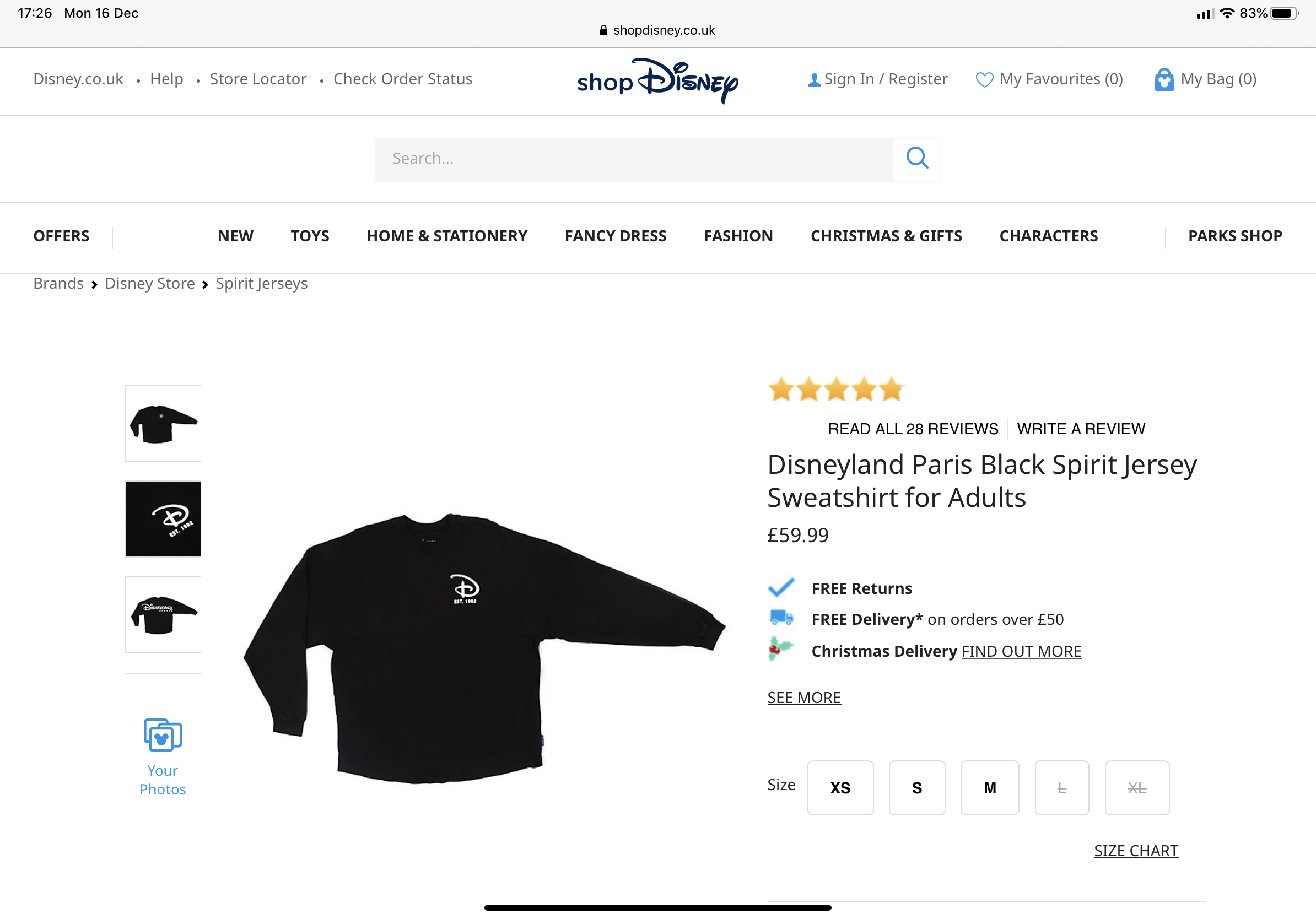This screenshot has height=919, width=1316.
Task: Click the Christmas holly icon
Action: tap(781, 649)
